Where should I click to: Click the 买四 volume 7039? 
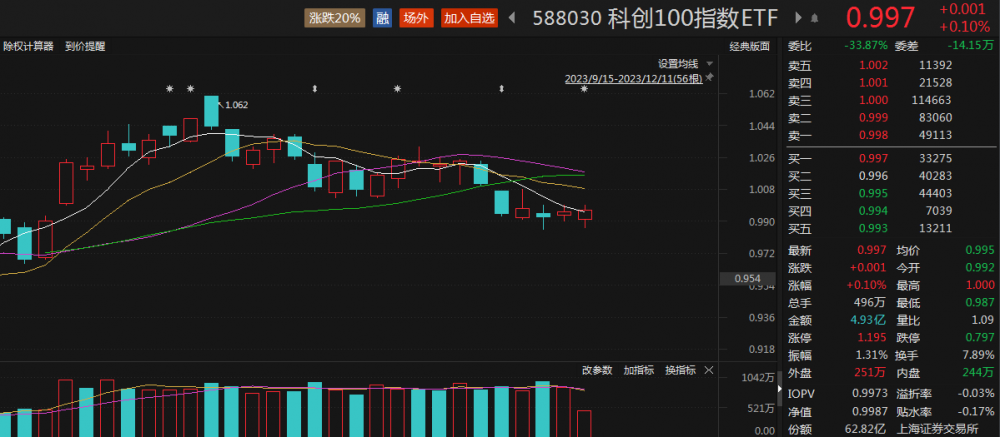pos(939,211)
